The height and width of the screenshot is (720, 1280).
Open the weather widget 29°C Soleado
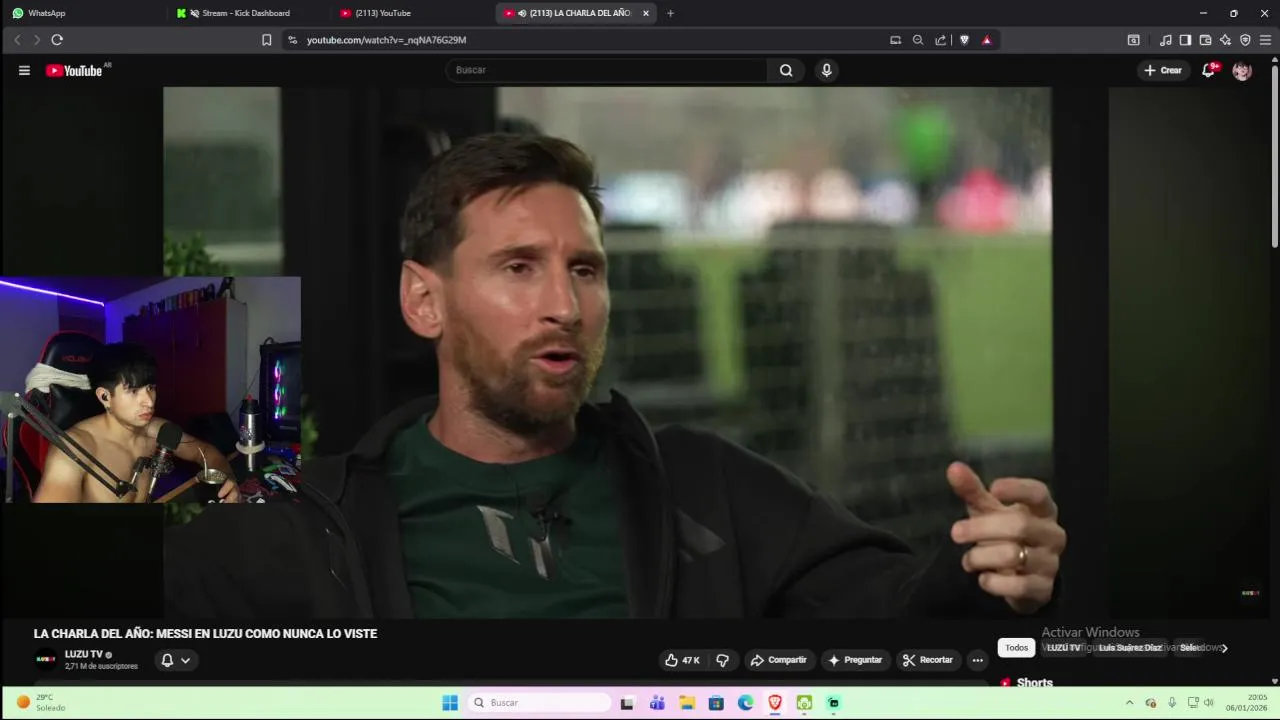click(x=40, y=702)
